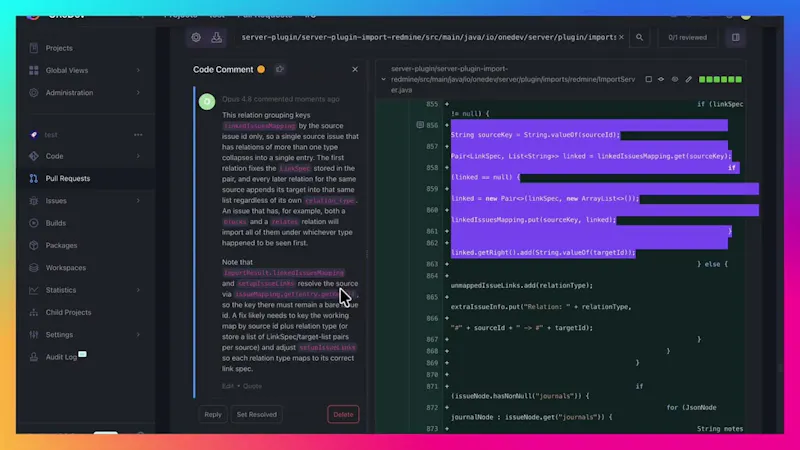Open the test project three-dots menu

point(138,135)
